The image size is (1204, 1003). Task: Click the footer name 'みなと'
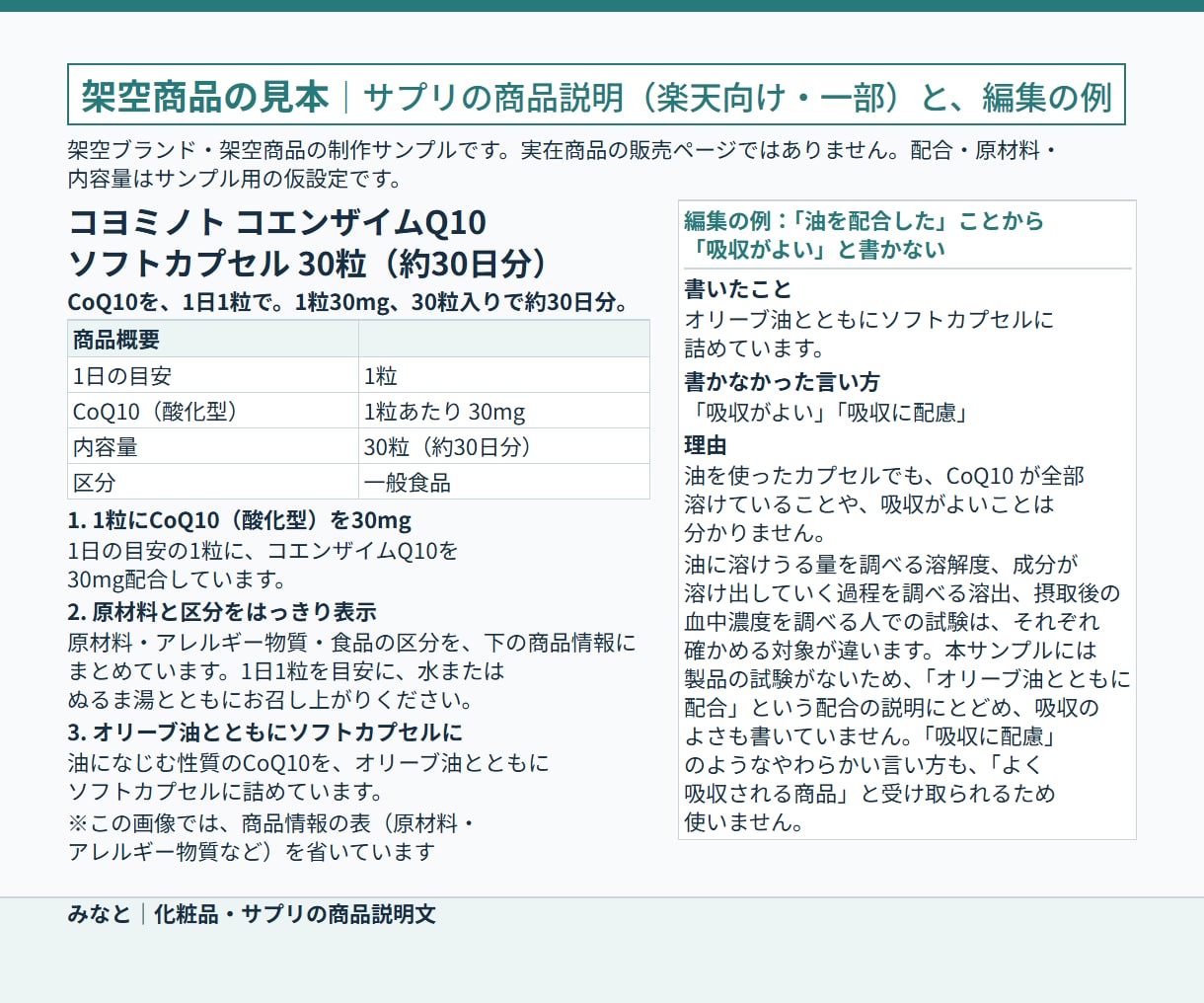[99, 914]
